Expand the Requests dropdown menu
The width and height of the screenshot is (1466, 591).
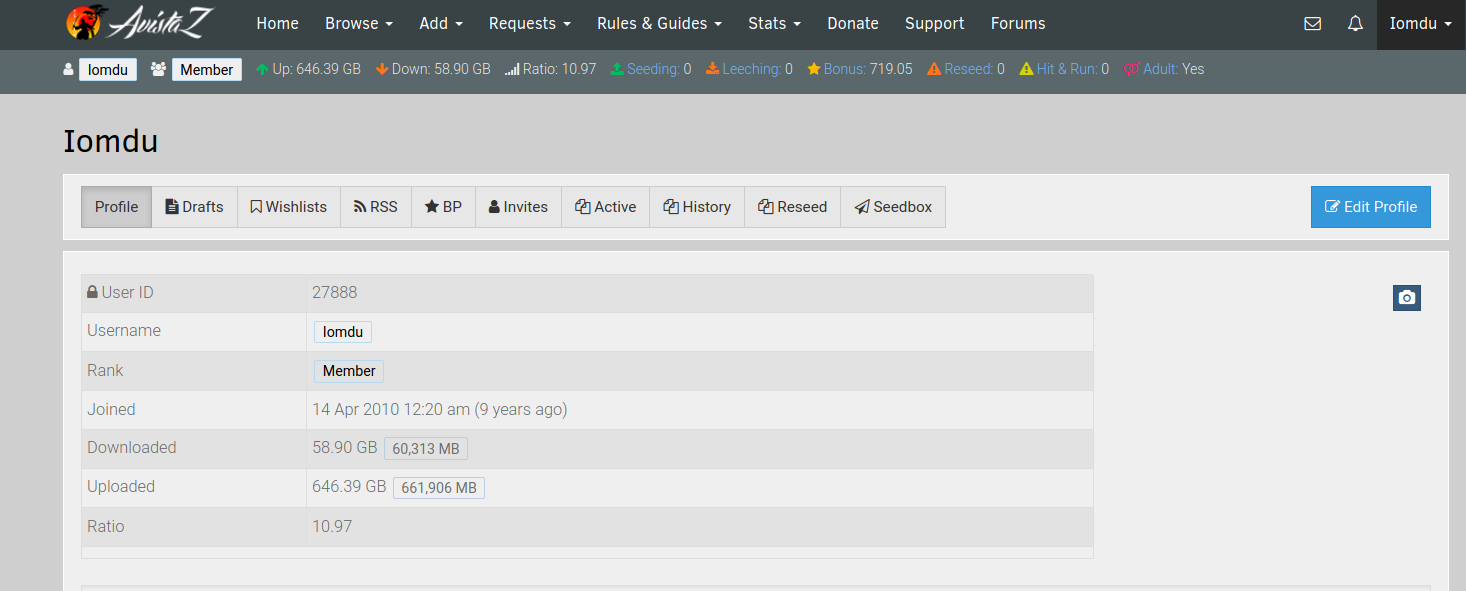click(x=530, y=24)
